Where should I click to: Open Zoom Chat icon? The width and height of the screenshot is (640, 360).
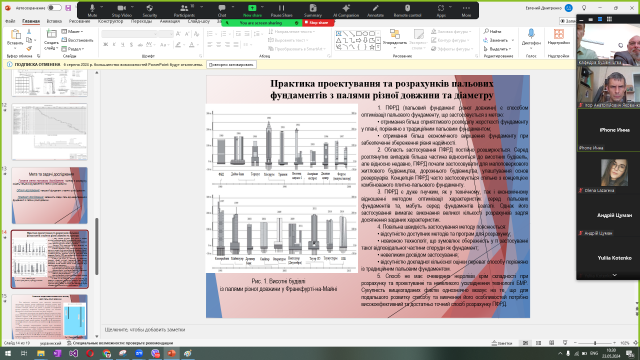[222, 10]
